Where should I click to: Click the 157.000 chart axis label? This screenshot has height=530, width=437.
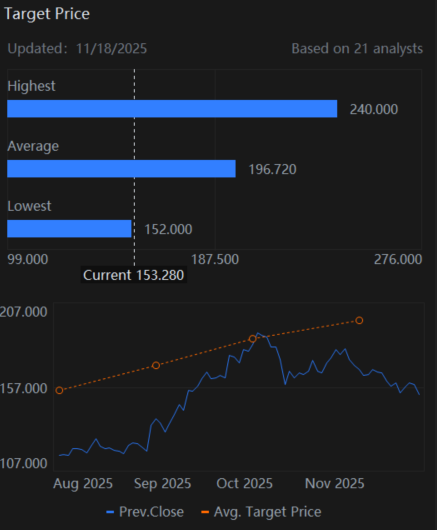click(x=23, y=388)
